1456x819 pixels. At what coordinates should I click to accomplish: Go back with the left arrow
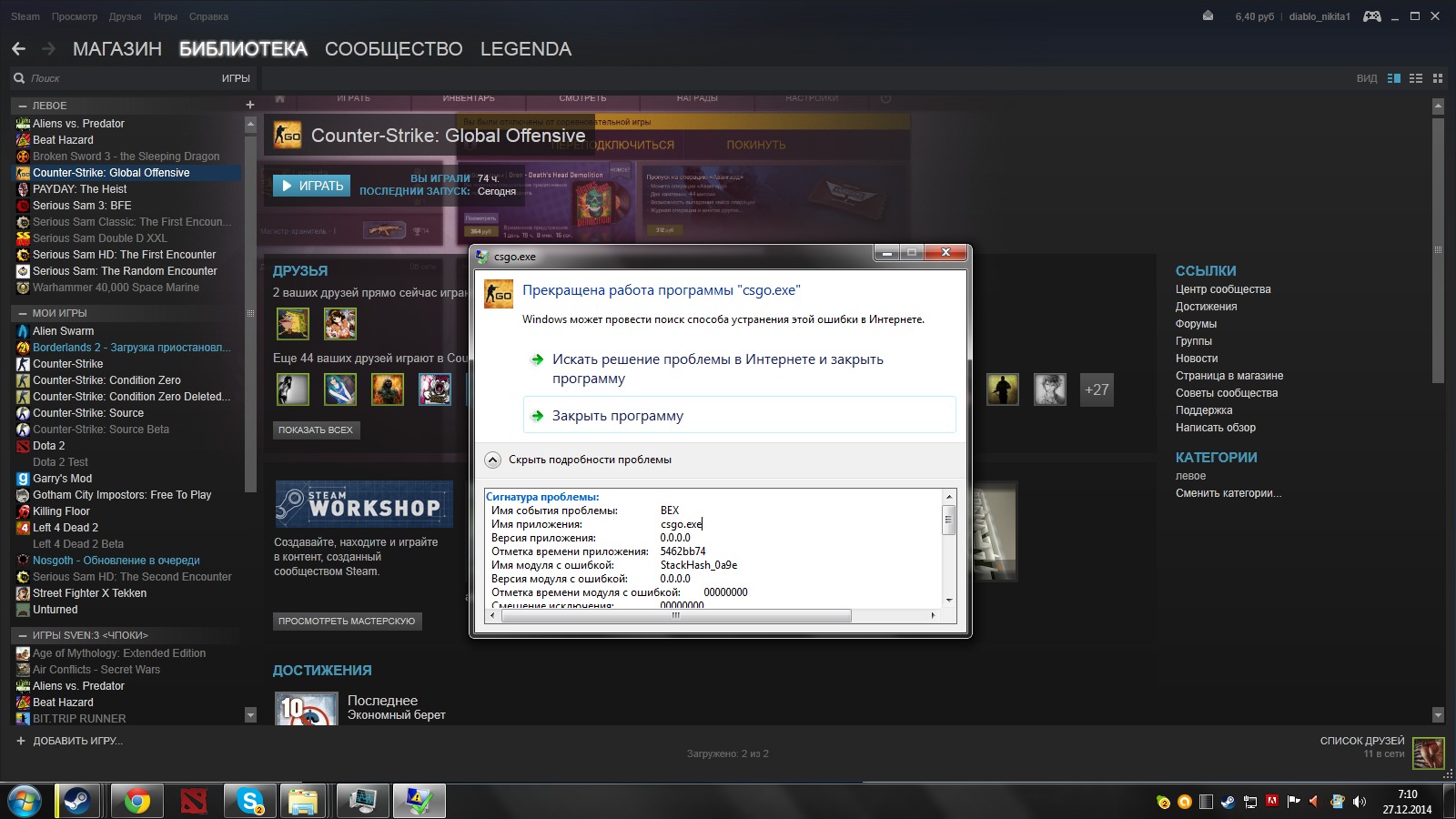coord(18,48)
